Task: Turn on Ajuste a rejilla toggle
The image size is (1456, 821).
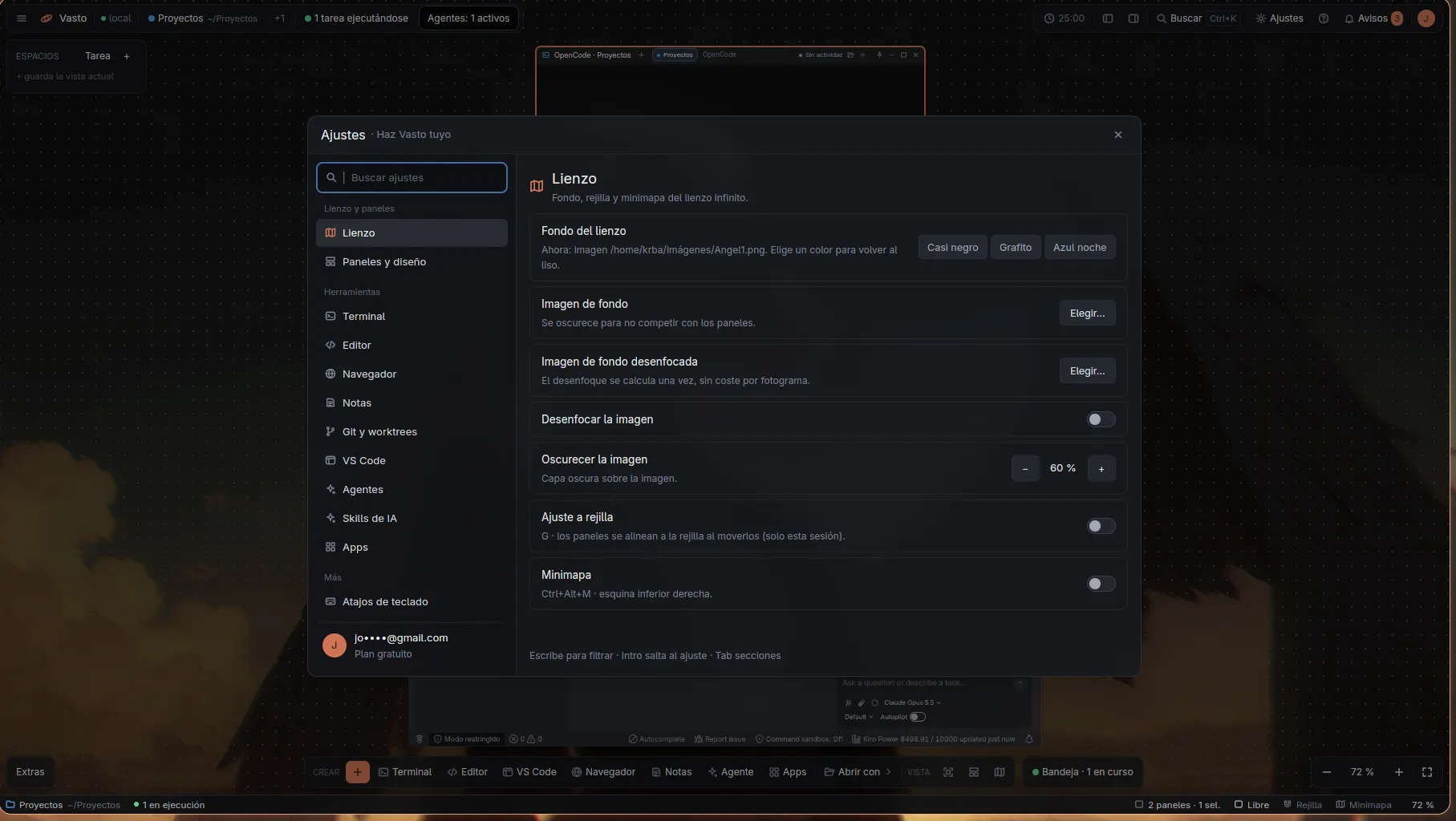Action: click(1101, 526)
